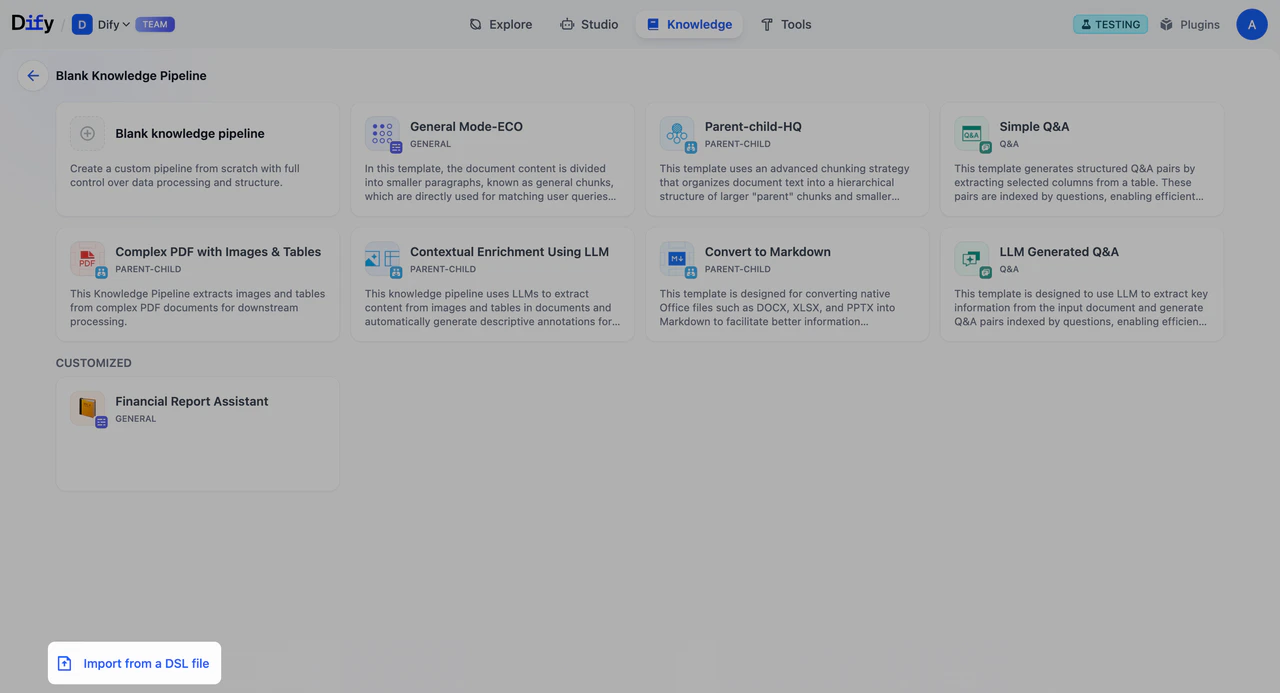Go to the Tools tab

tap(786, 24)
